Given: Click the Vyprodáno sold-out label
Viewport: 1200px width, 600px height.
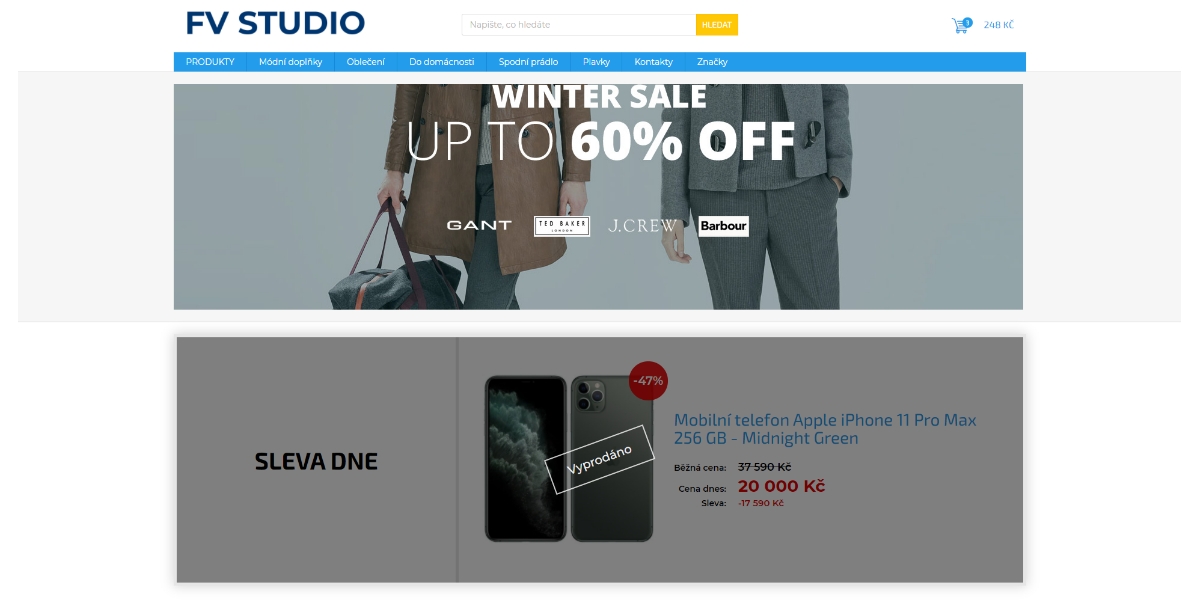Looking at the screenshot, I should tap(598, 459).
